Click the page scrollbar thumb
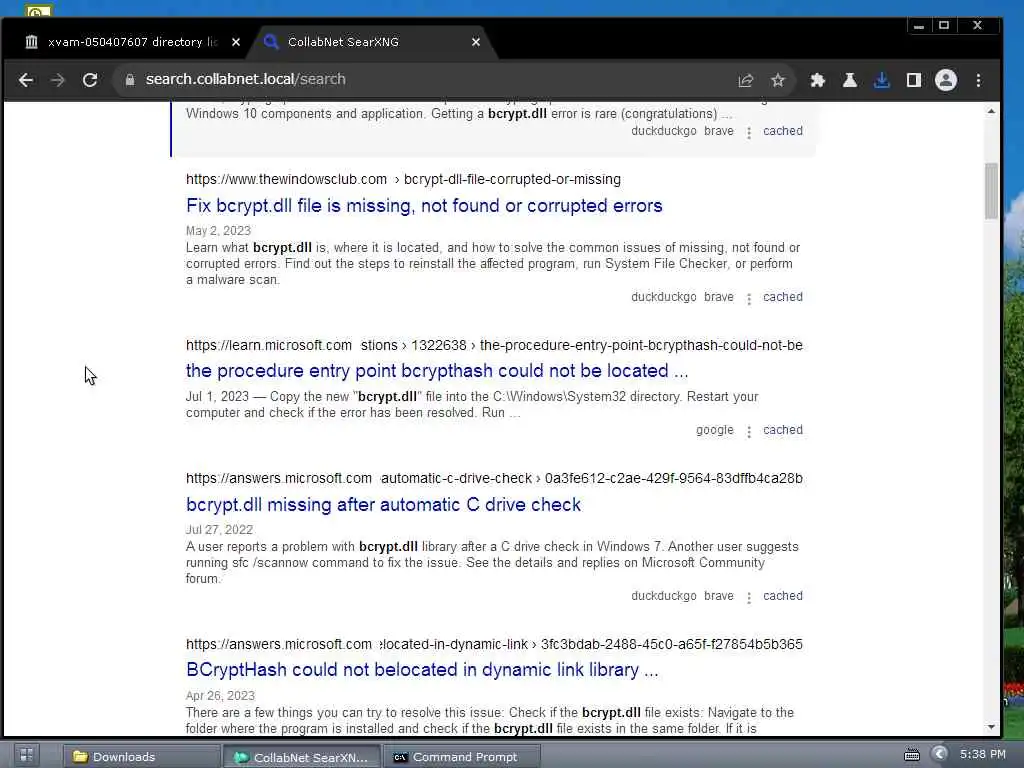This screenshot has width=1024, height=768. tap(991, 191)
